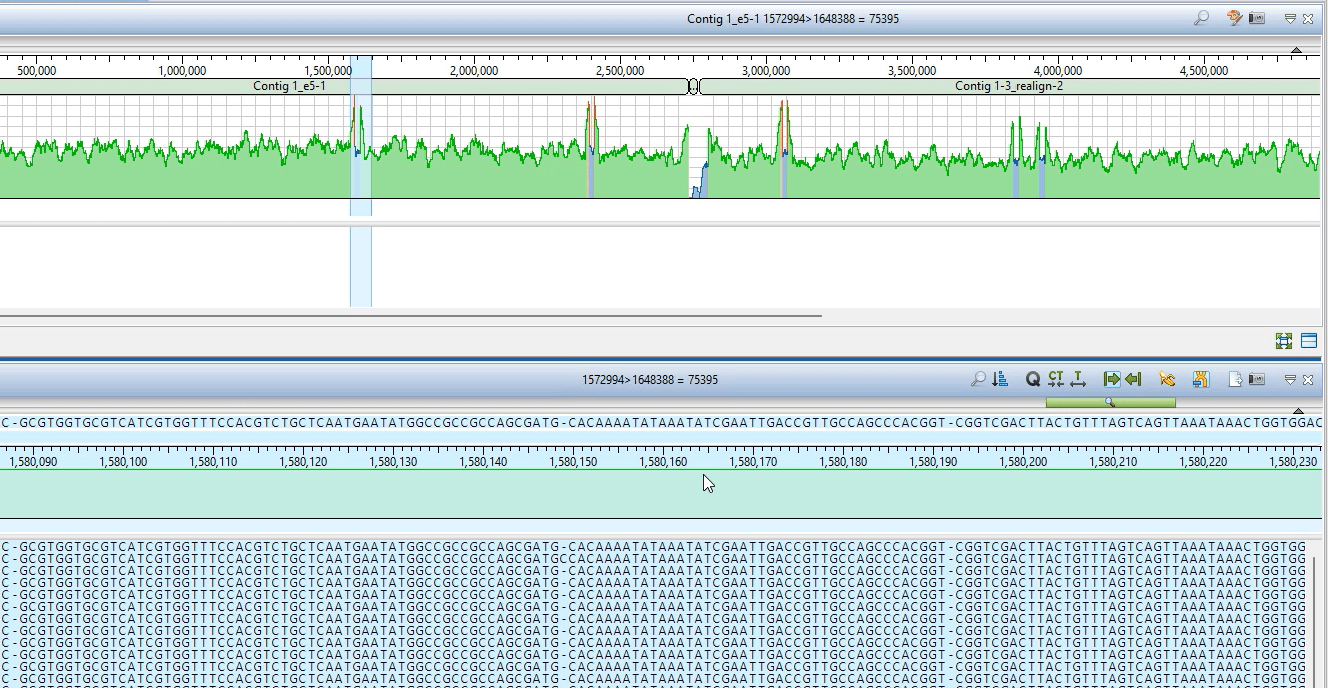Click the banana cleanup tool icon

coord(1166,379)
